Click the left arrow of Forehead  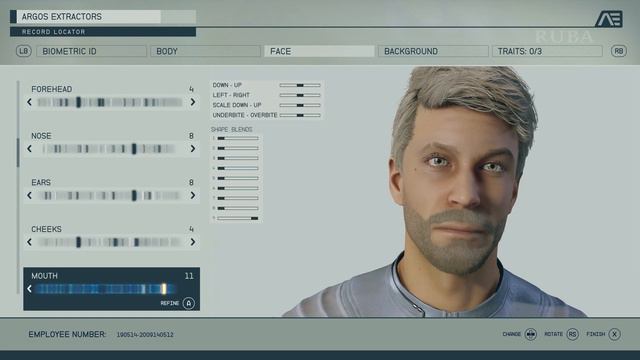click(x=29, y=102)
